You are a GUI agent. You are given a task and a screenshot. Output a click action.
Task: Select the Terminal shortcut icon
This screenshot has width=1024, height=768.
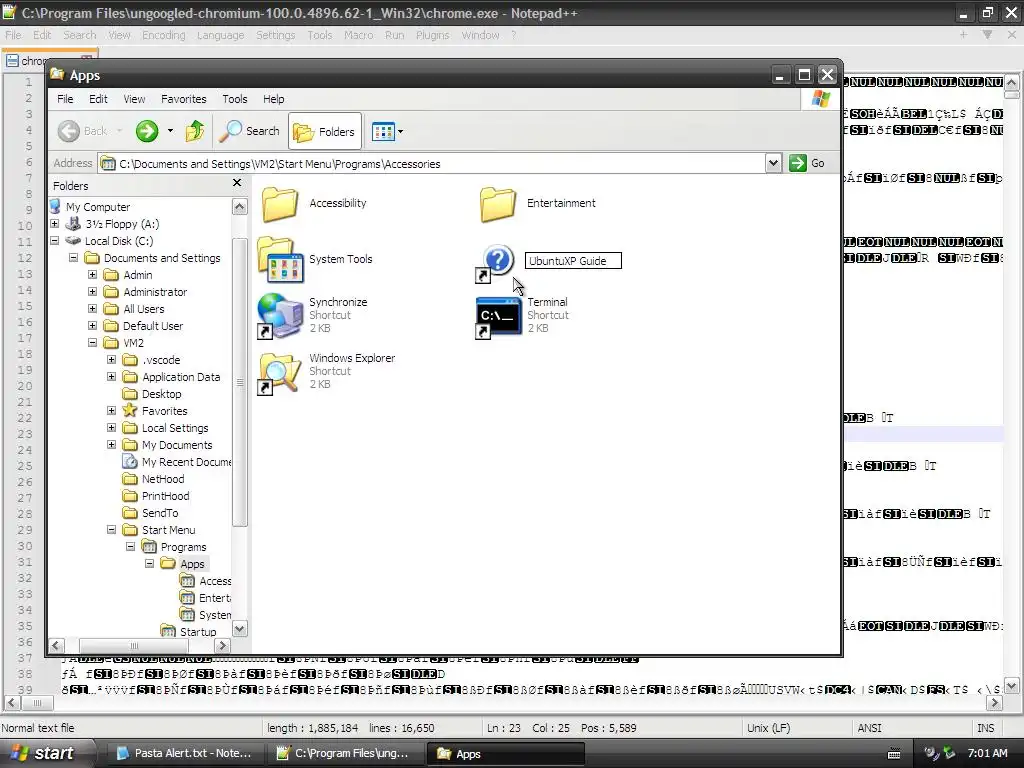(498, 317)
